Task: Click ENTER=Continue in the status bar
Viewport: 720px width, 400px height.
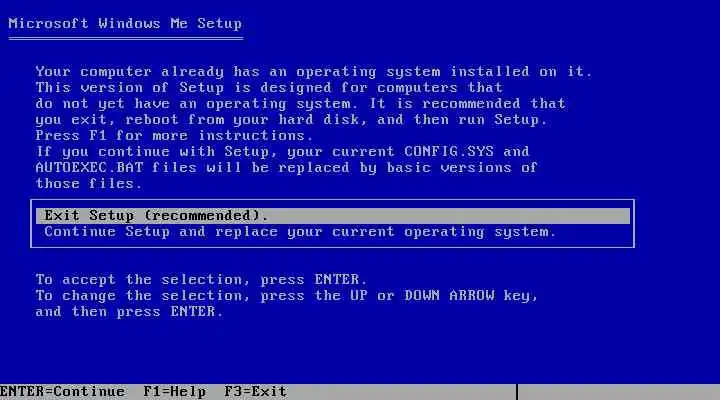Action: pos(62,392)
